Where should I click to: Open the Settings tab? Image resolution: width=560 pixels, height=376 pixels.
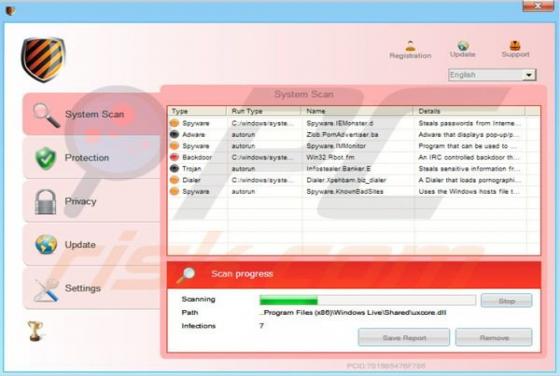pos(92,289)
